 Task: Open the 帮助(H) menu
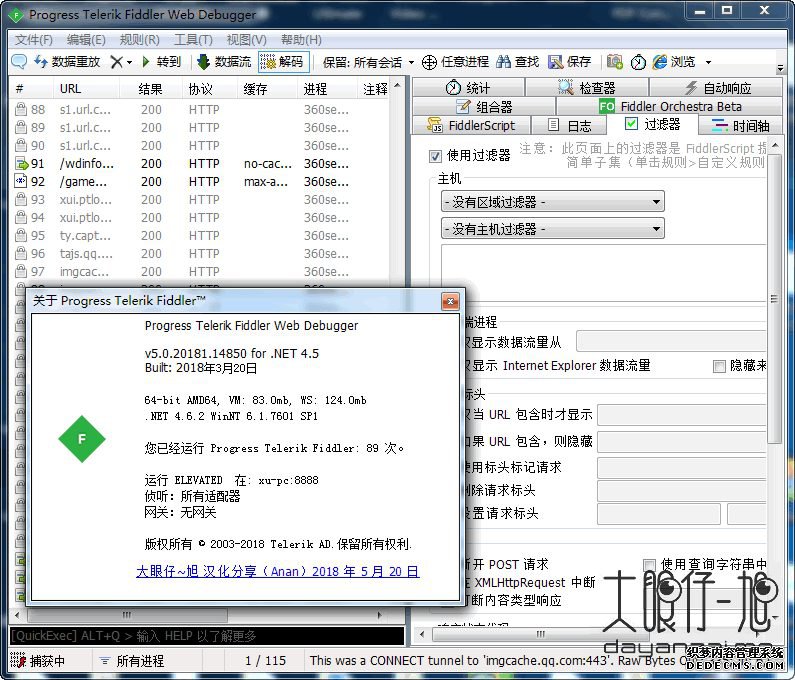[x=301, y=40]
